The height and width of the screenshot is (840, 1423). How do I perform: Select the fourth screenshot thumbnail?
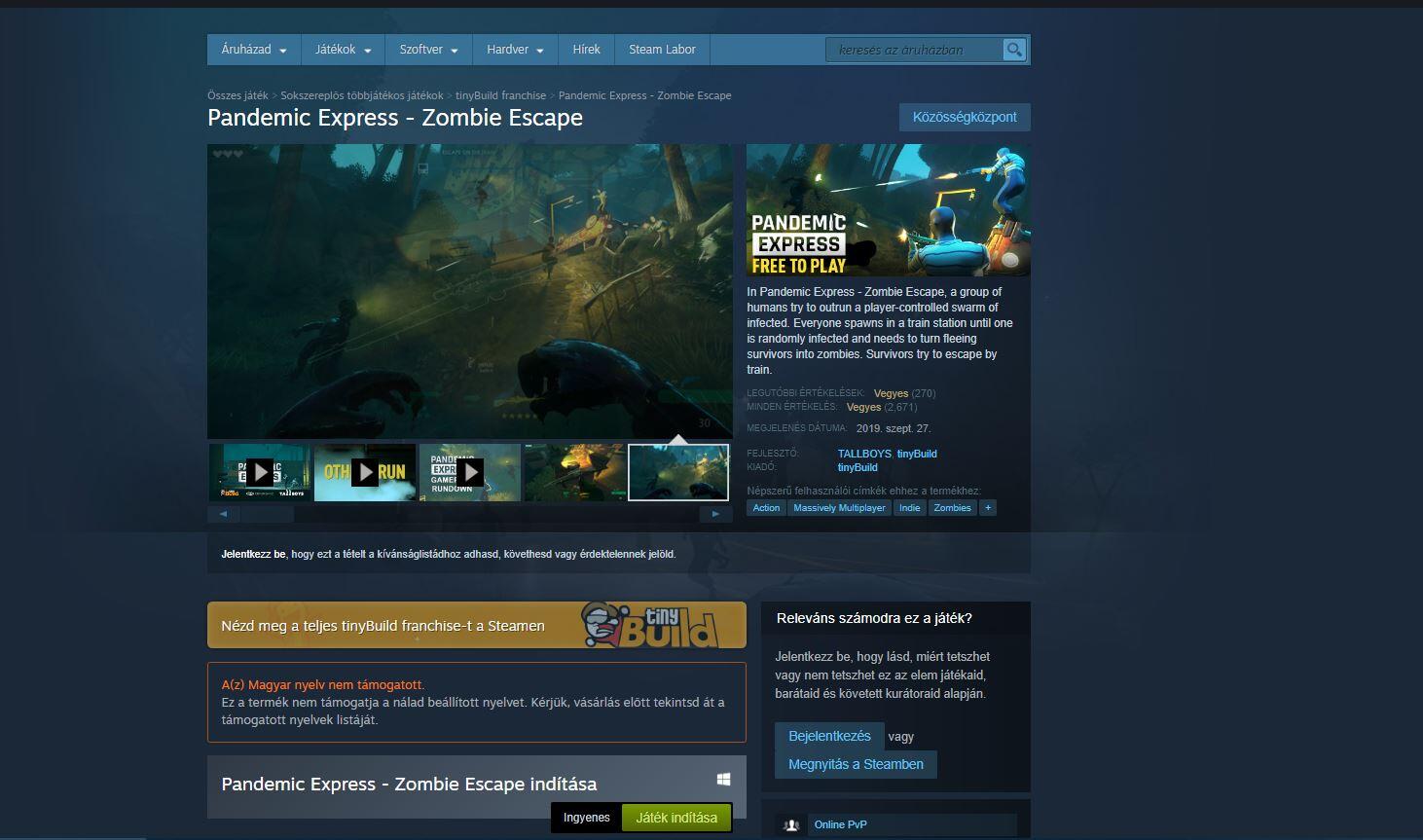(x=574, y=473)
